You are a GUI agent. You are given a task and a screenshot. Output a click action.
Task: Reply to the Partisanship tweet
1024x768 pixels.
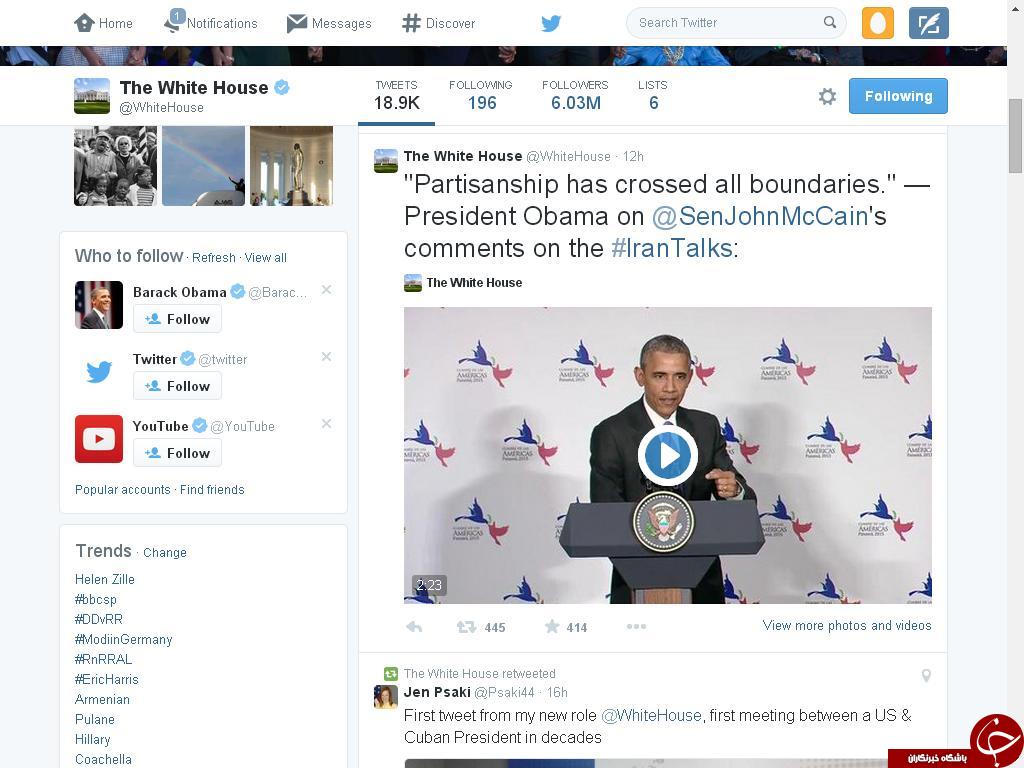point(414,627)
